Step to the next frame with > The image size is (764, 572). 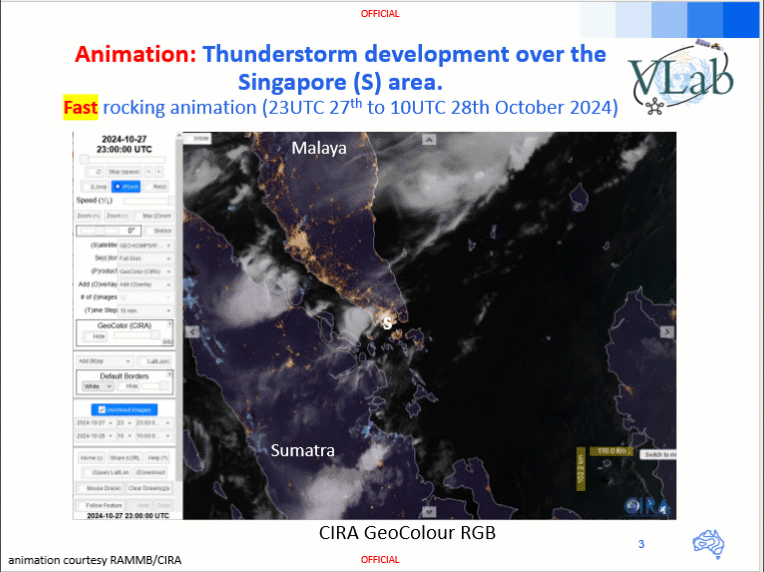coord(161,172)
